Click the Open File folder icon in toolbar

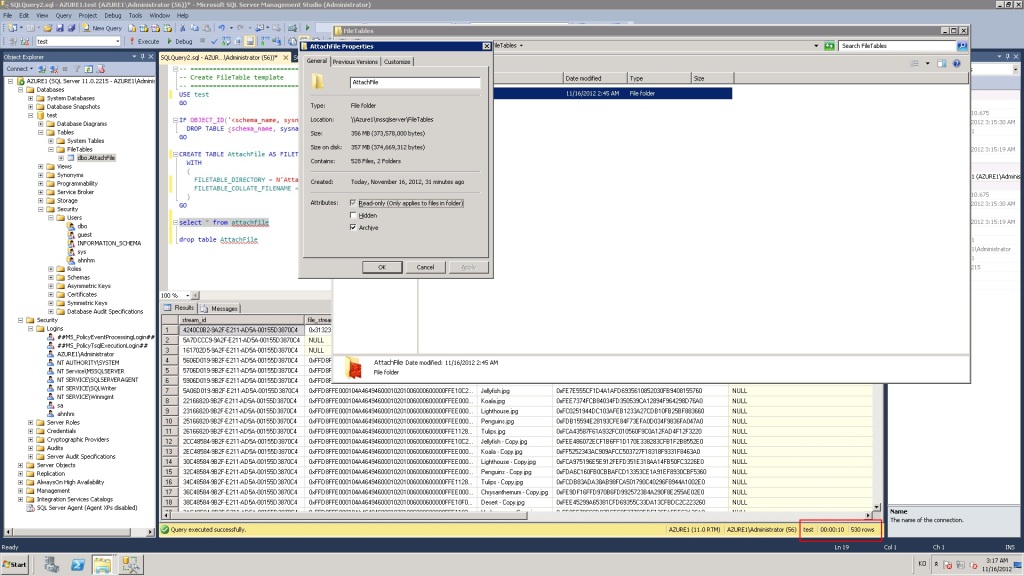[x=47, y=28]
